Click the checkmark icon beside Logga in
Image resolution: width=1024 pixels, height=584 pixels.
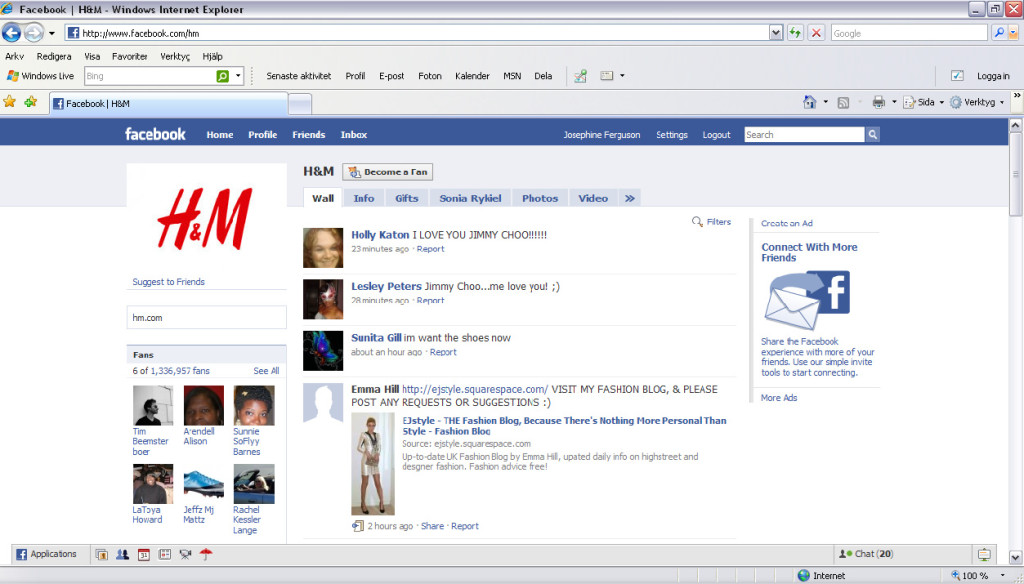[957, 76]
